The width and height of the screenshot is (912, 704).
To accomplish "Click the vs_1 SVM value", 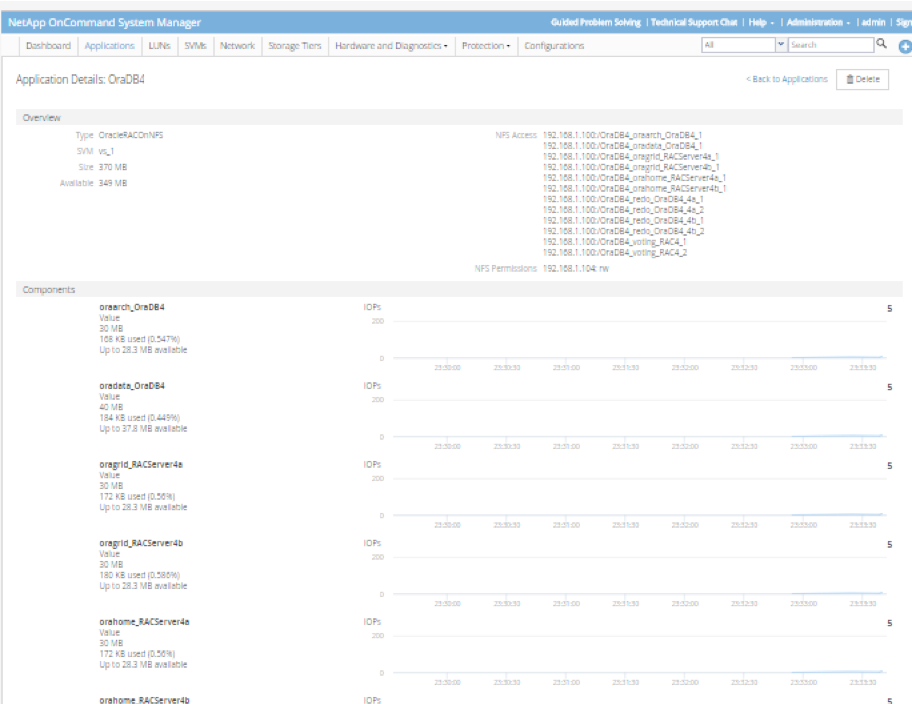I will click(x=106, y=151).
